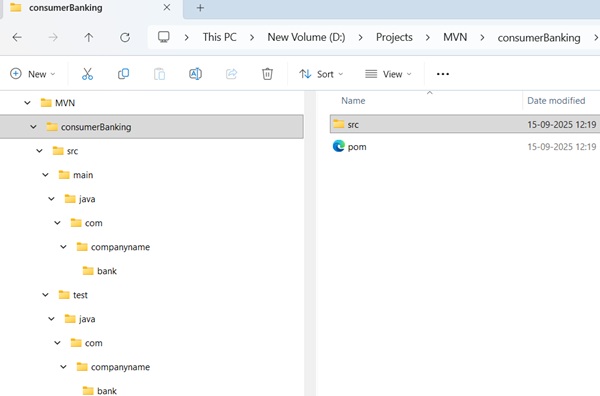The height and width of the screenshot is (396, 600).
Task: Refresh the current folder view
Action: (x=125, y=37)
